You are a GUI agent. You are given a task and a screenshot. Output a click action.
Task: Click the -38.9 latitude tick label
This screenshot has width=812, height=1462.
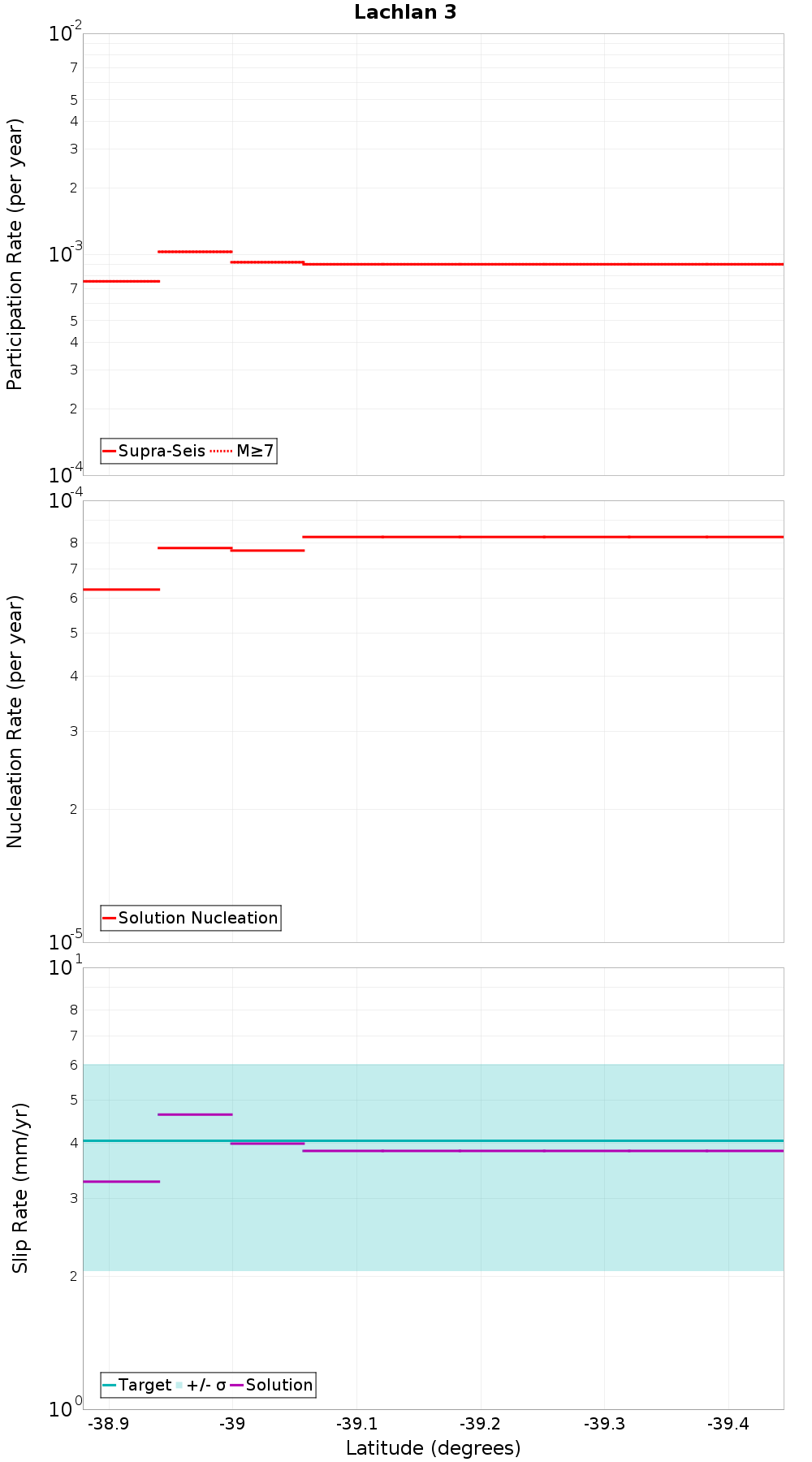[108, 1424]
